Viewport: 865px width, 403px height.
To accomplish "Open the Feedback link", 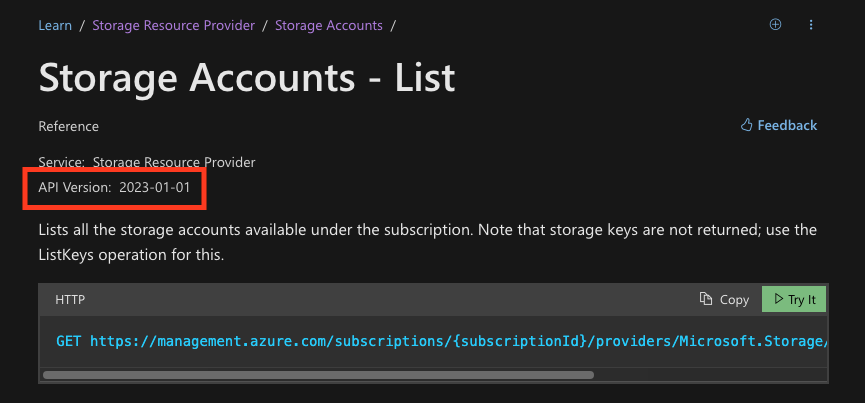I will coord(787,125).
